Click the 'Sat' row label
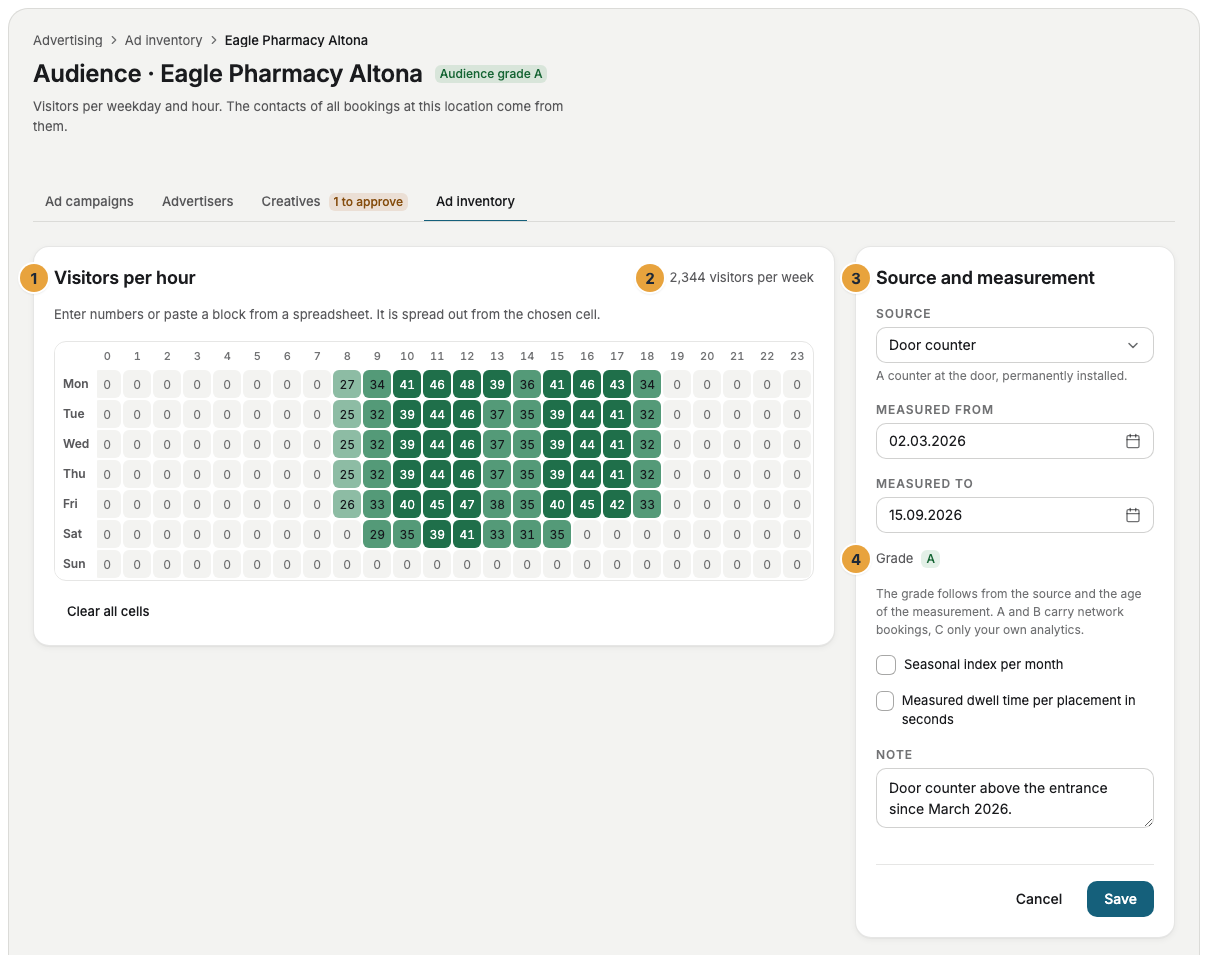1208x955 pixels. pyautogui.click(x=73, y=534)
